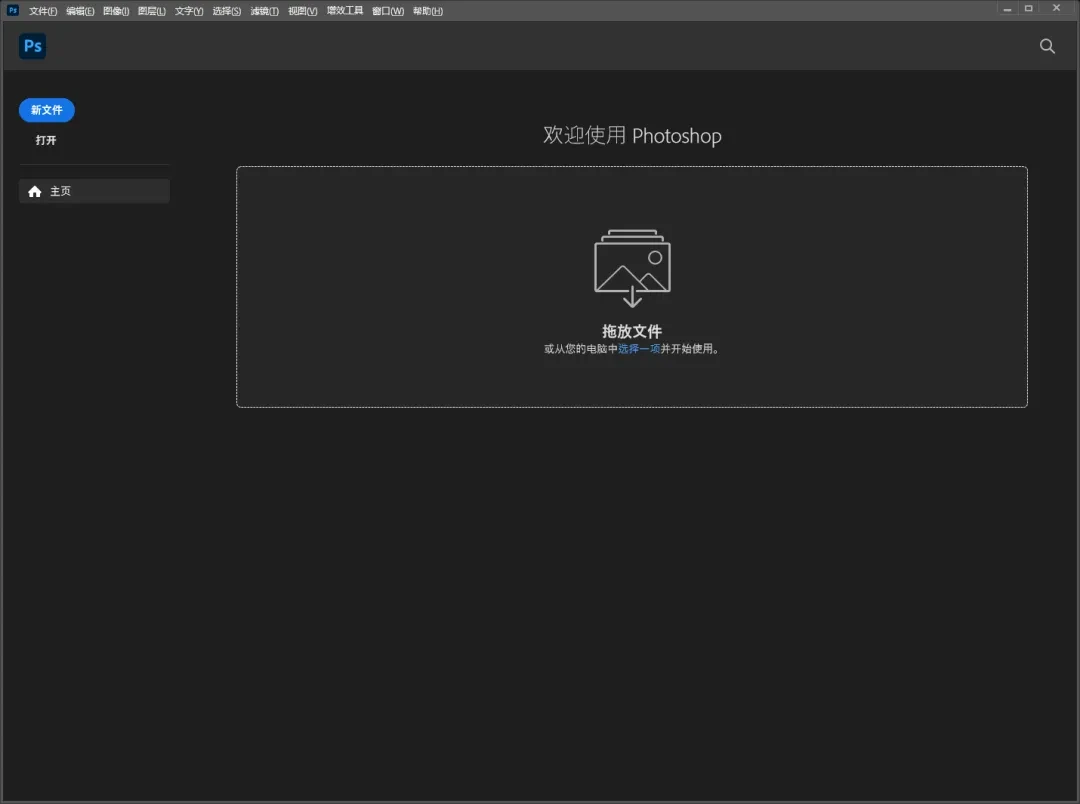
Task: Click the Photoshop Ps home logo
Action: pos(32,46)
